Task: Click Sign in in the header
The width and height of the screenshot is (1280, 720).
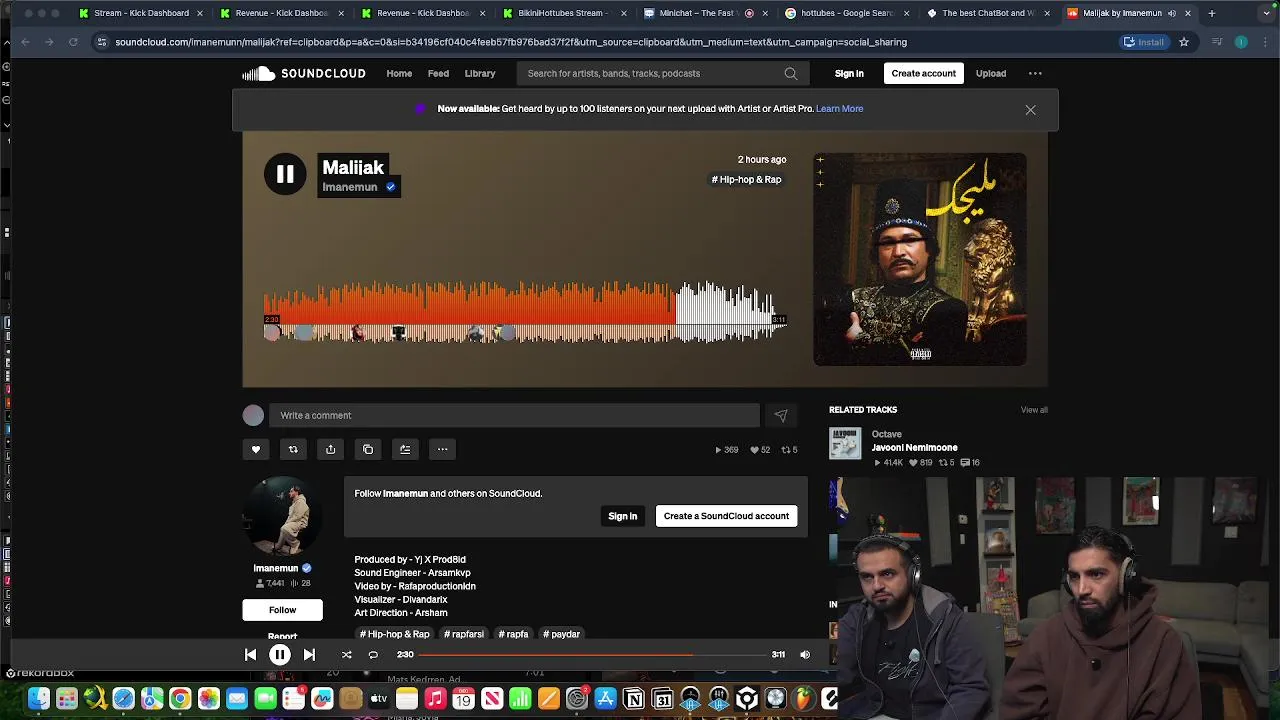Action: point(849,73)
